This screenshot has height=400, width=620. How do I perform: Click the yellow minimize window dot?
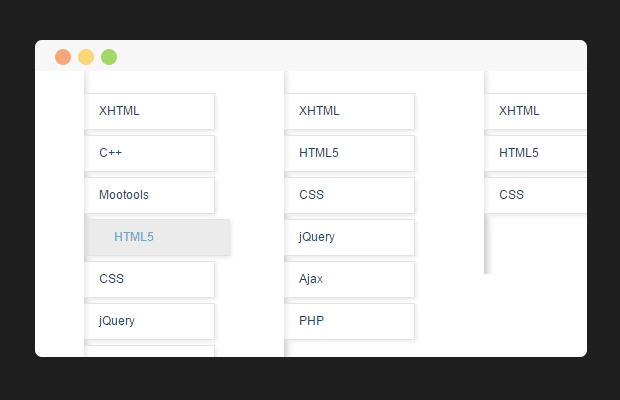point(86,57)
